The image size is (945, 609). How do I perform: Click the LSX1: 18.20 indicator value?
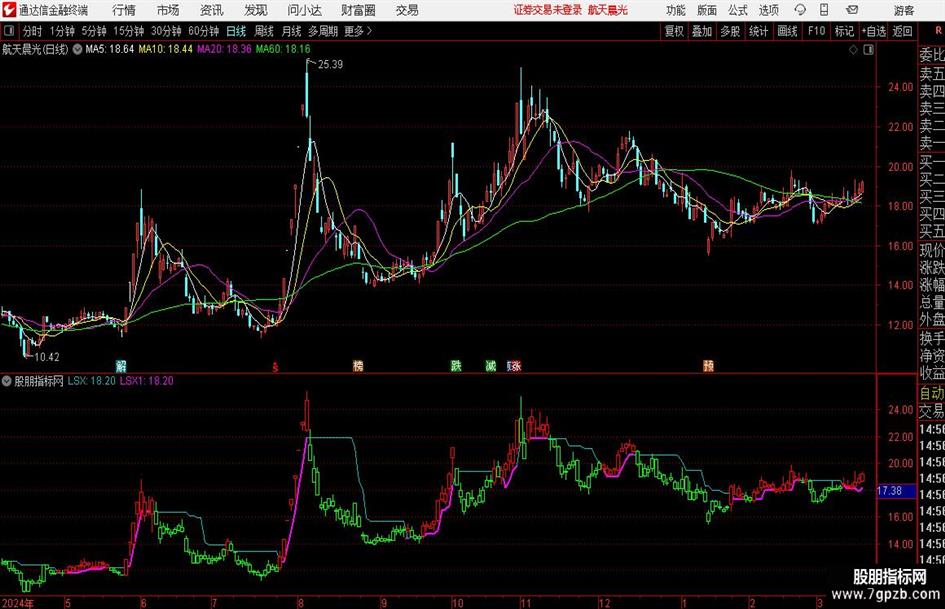[146, 381]
